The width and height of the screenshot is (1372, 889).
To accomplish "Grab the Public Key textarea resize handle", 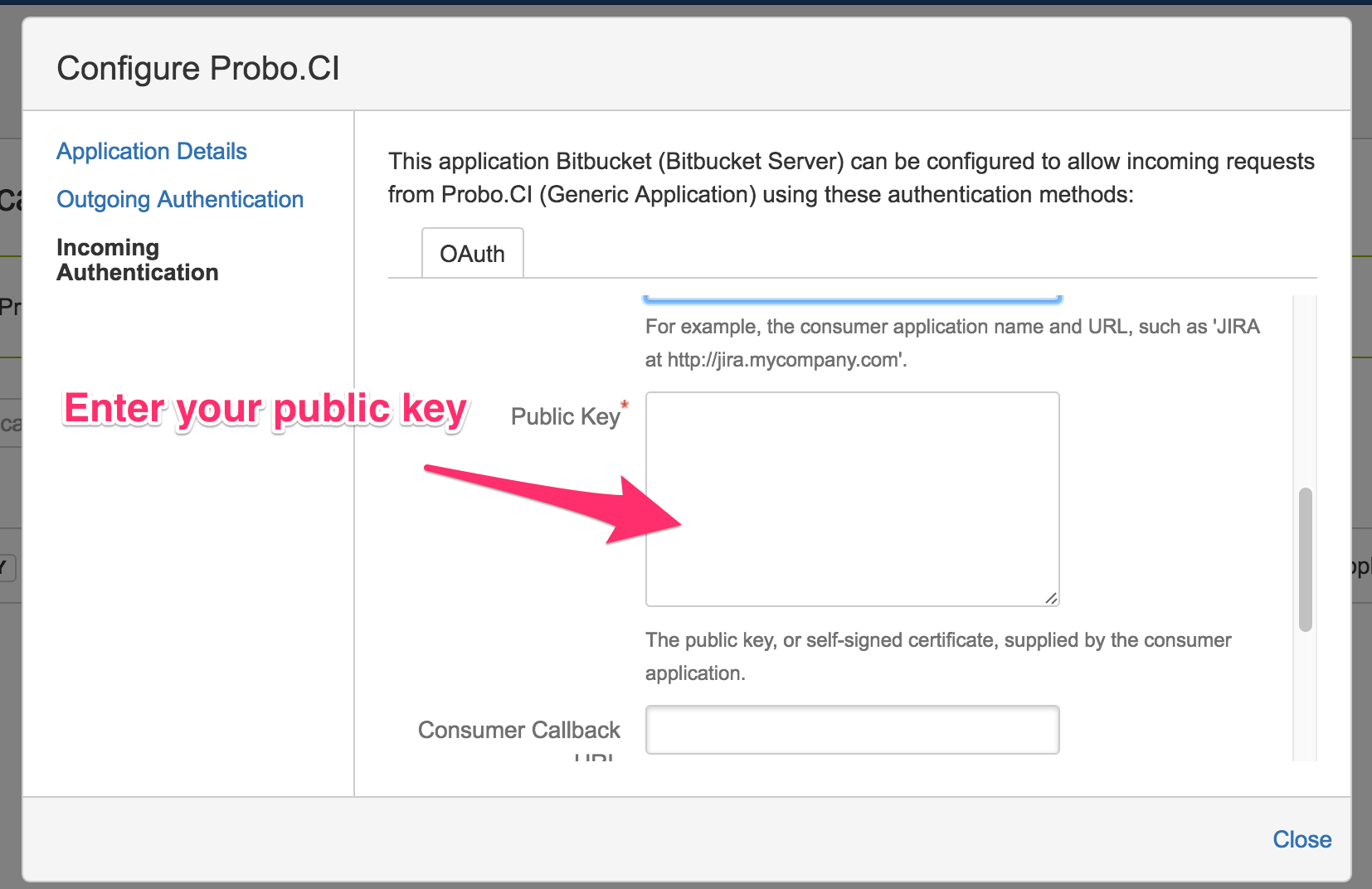I will point(1051,598).
